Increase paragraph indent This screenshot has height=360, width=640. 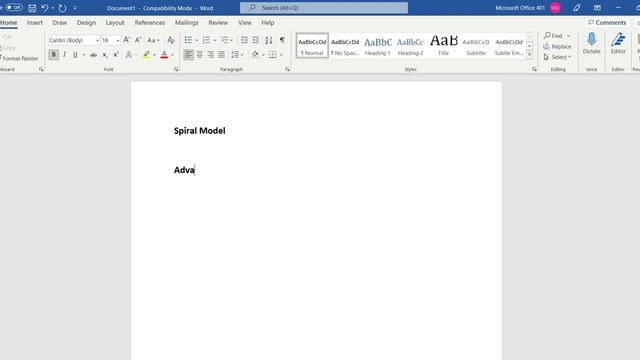[x=255, y=40]
